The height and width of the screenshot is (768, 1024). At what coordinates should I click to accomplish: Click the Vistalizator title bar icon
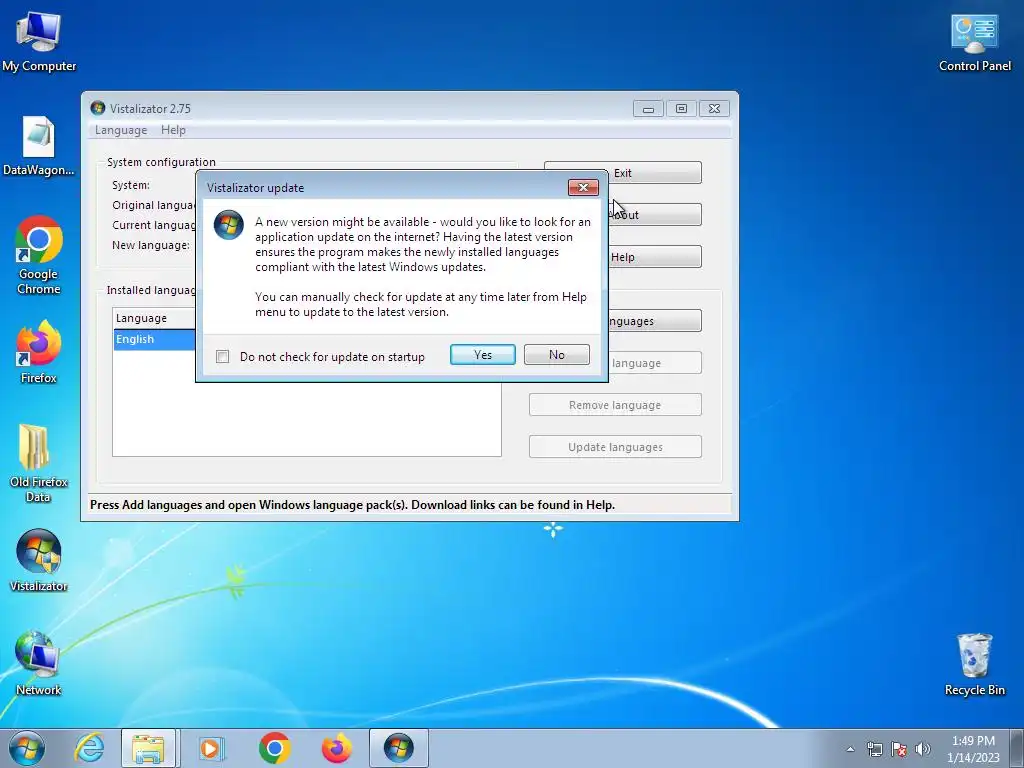click(x=98, y=108)
